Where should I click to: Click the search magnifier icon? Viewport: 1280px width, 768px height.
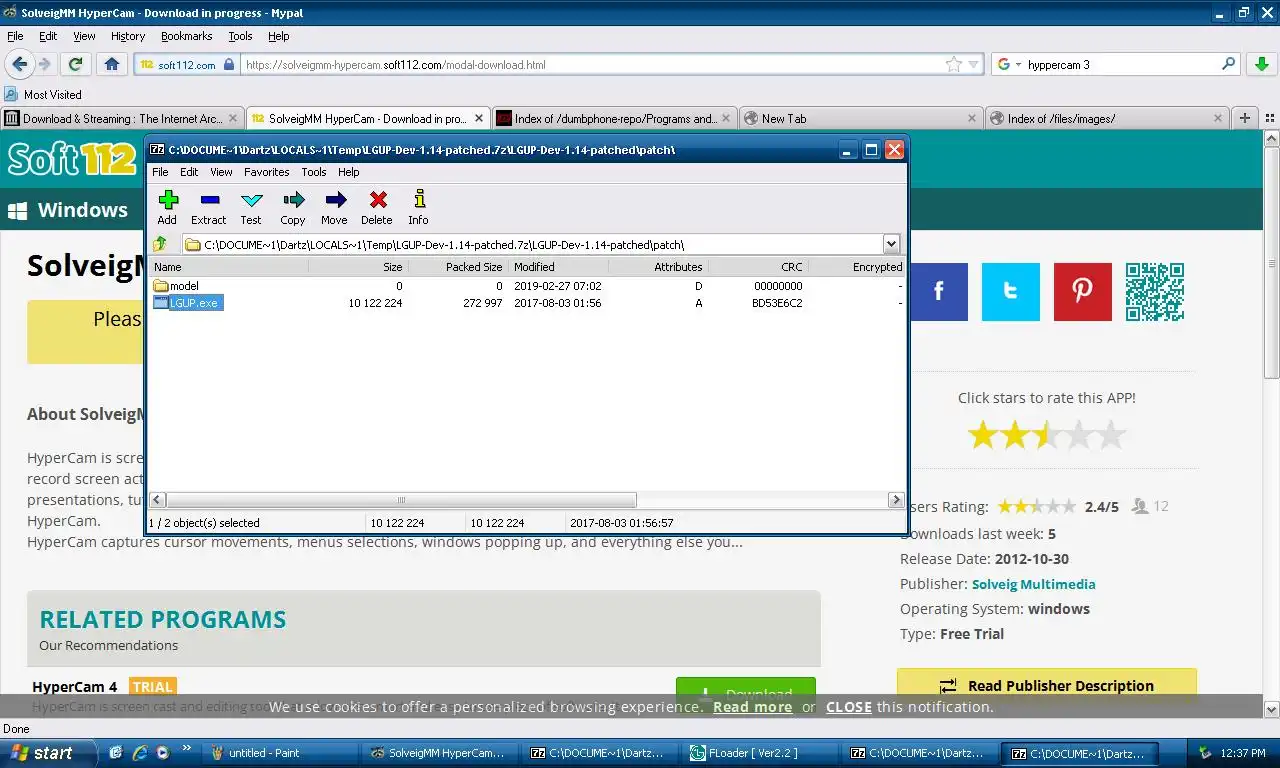[x=1229, y=64]
